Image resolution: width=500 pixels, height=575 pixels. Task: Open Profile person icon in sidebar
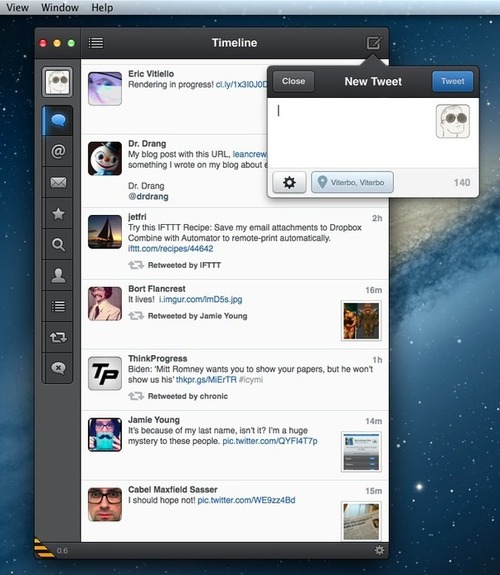[x=58, y=275]
